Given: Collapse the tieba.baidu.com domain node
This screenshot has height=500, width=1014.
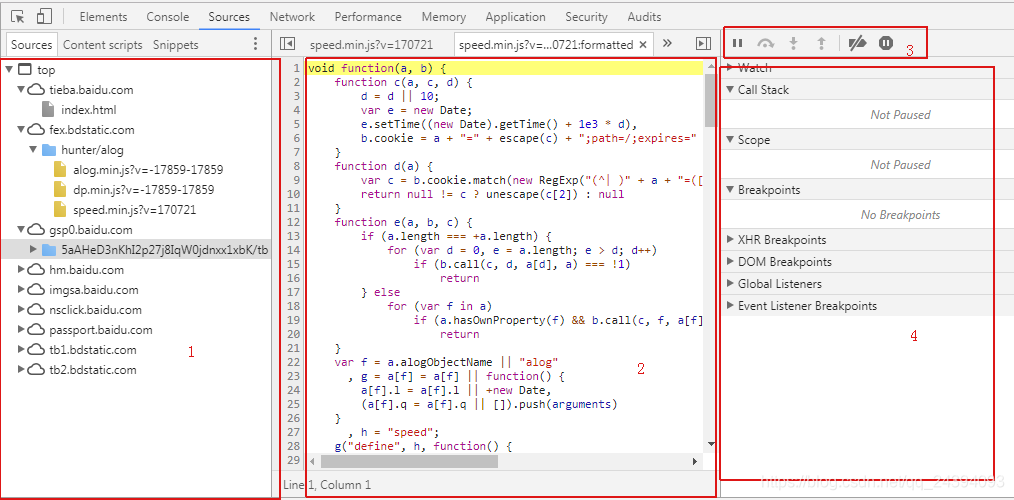Looking at the screenshot, I should pyautogui.click(x=21, y=90).
